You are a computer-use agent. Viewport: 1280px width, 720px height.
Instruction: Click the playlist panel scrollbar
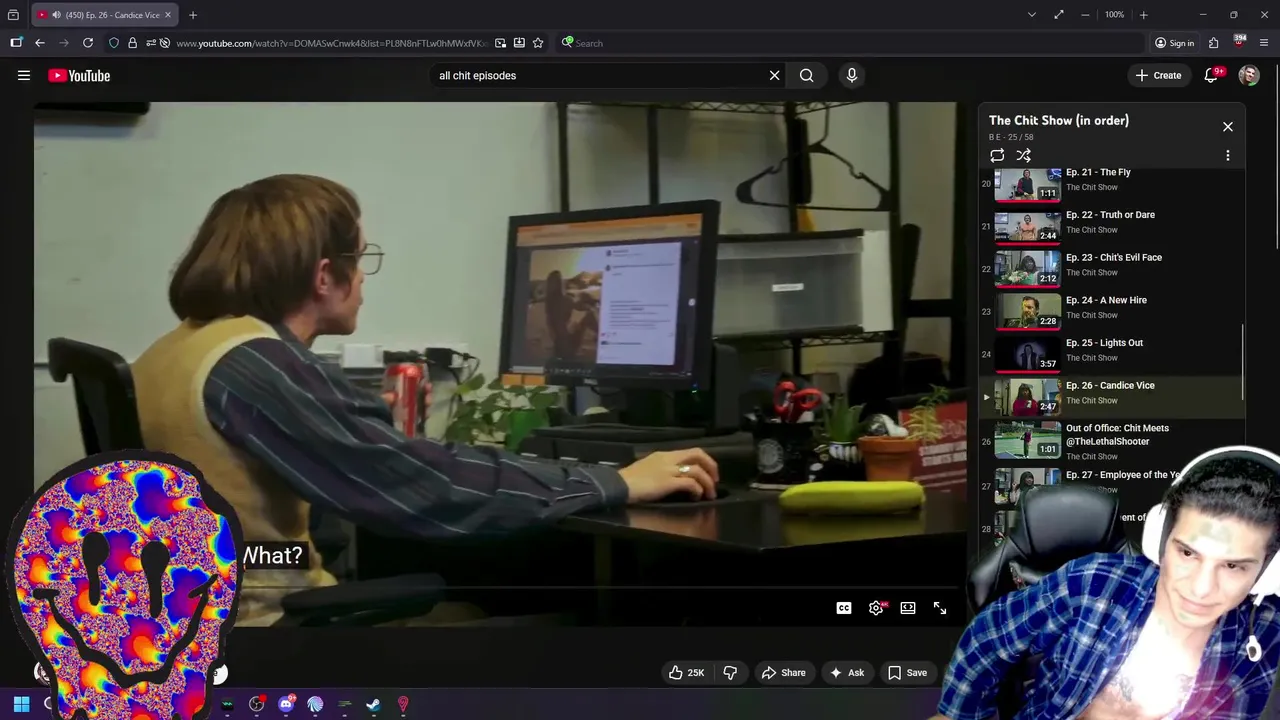pos(1242,360)
